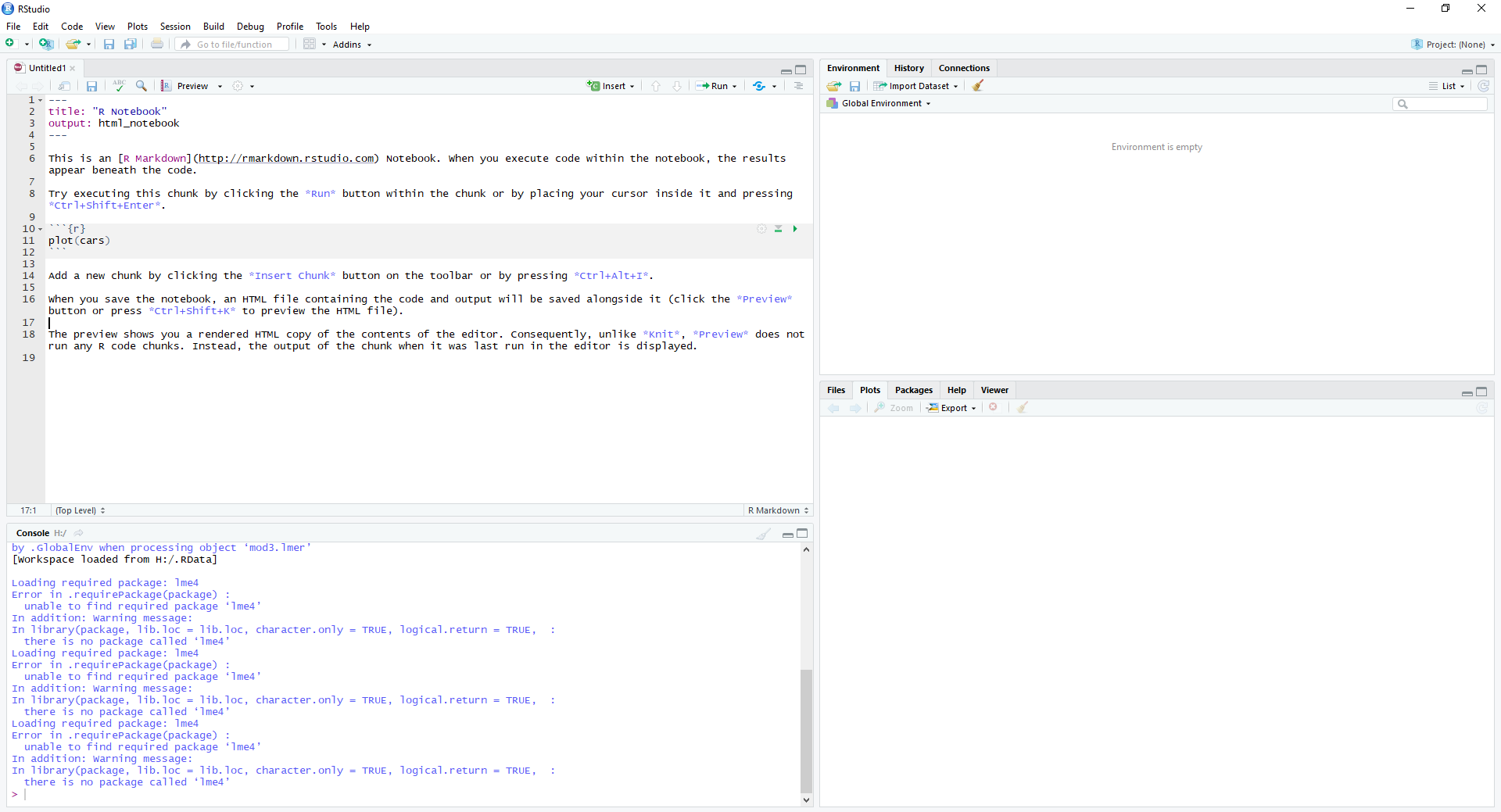The width and height of the screenshot is (1501, 812).
Task: Load a workspace using the open folder icon
Action: coord(833,86)
